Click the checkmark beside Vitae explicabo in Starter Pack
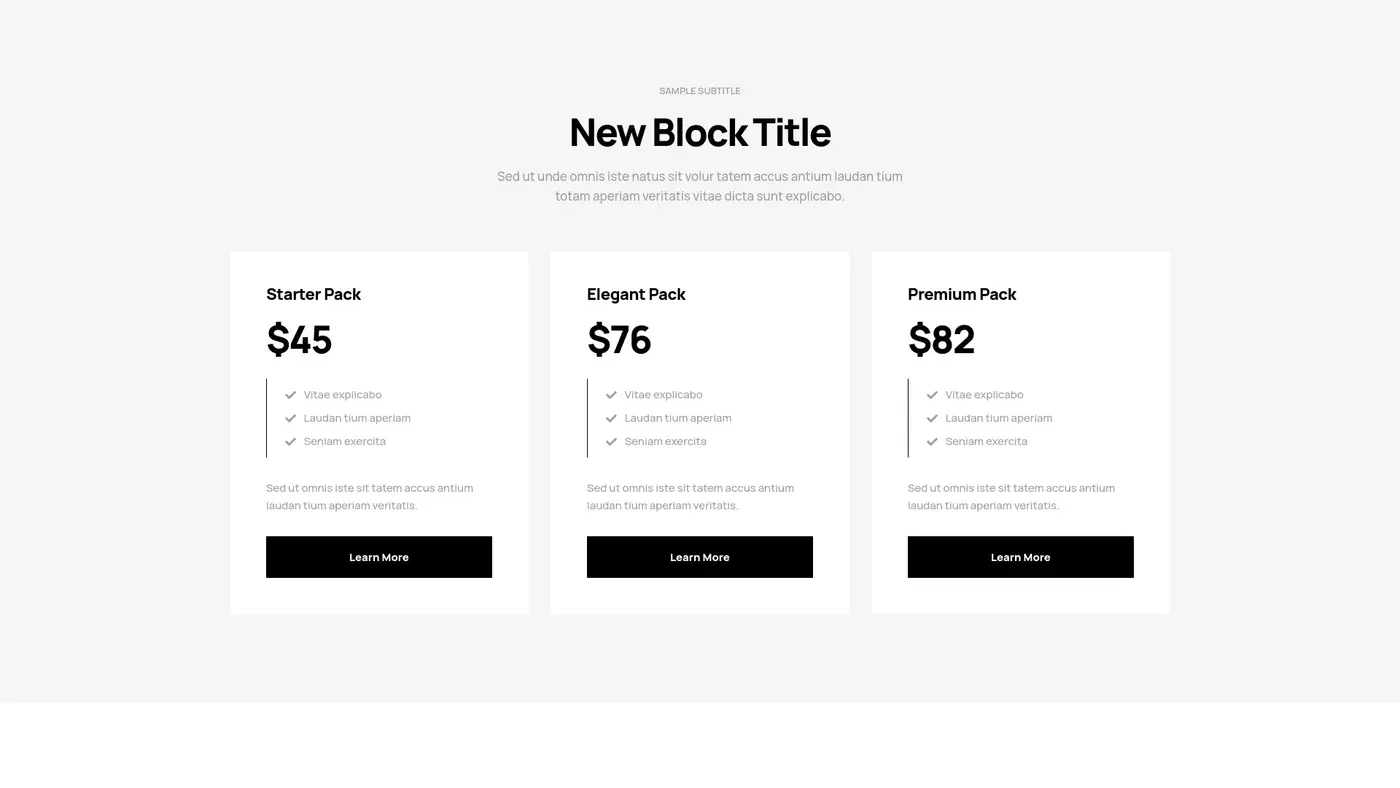Screen dimensions: 1400x788 coord(290,394)
